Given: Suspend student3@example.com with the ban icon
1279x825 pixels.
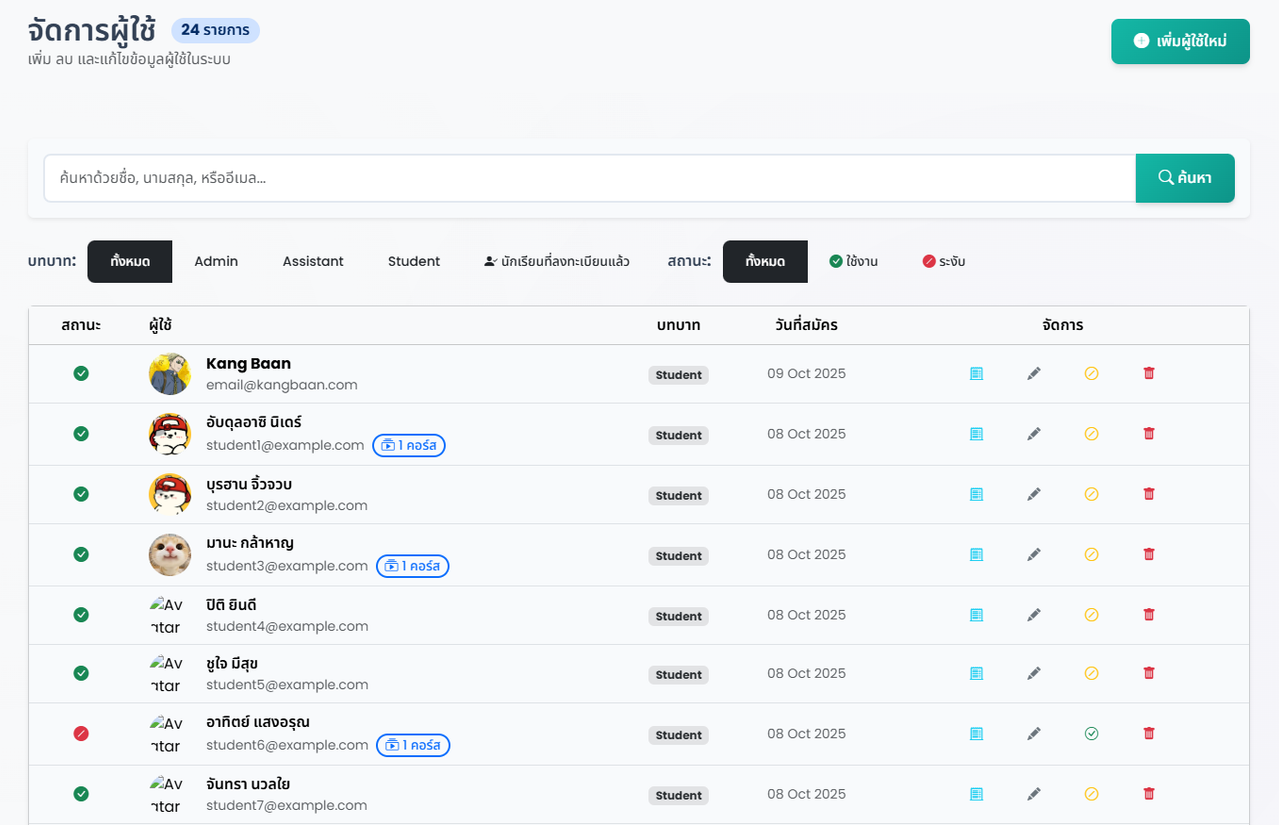Looking at the screenshot, I should [1091, 554].
